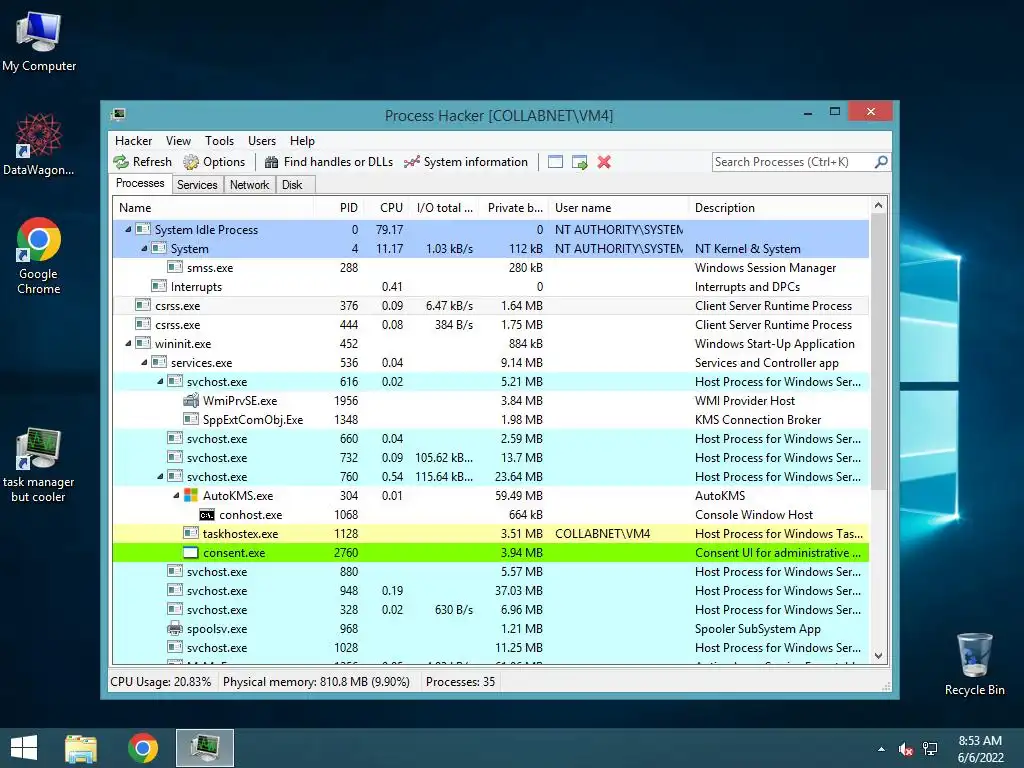Click the Refresh toolbar button

(x=142, y=162)
